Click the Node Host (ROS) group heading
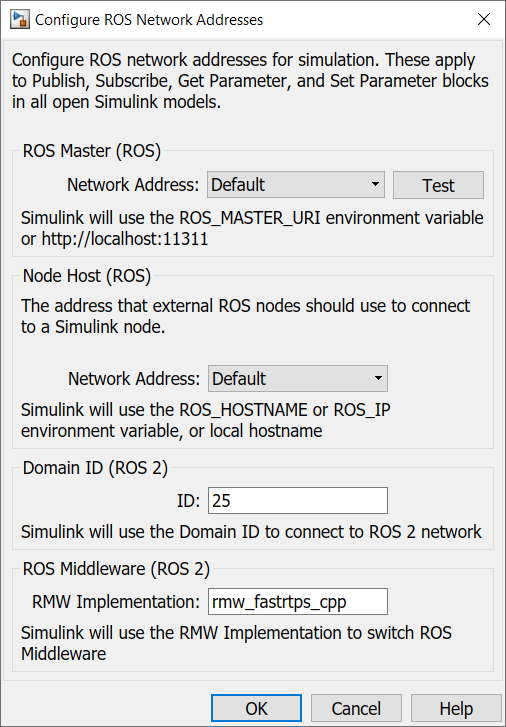The height and width of the screenshot is (727, 506). coord(87,276)
